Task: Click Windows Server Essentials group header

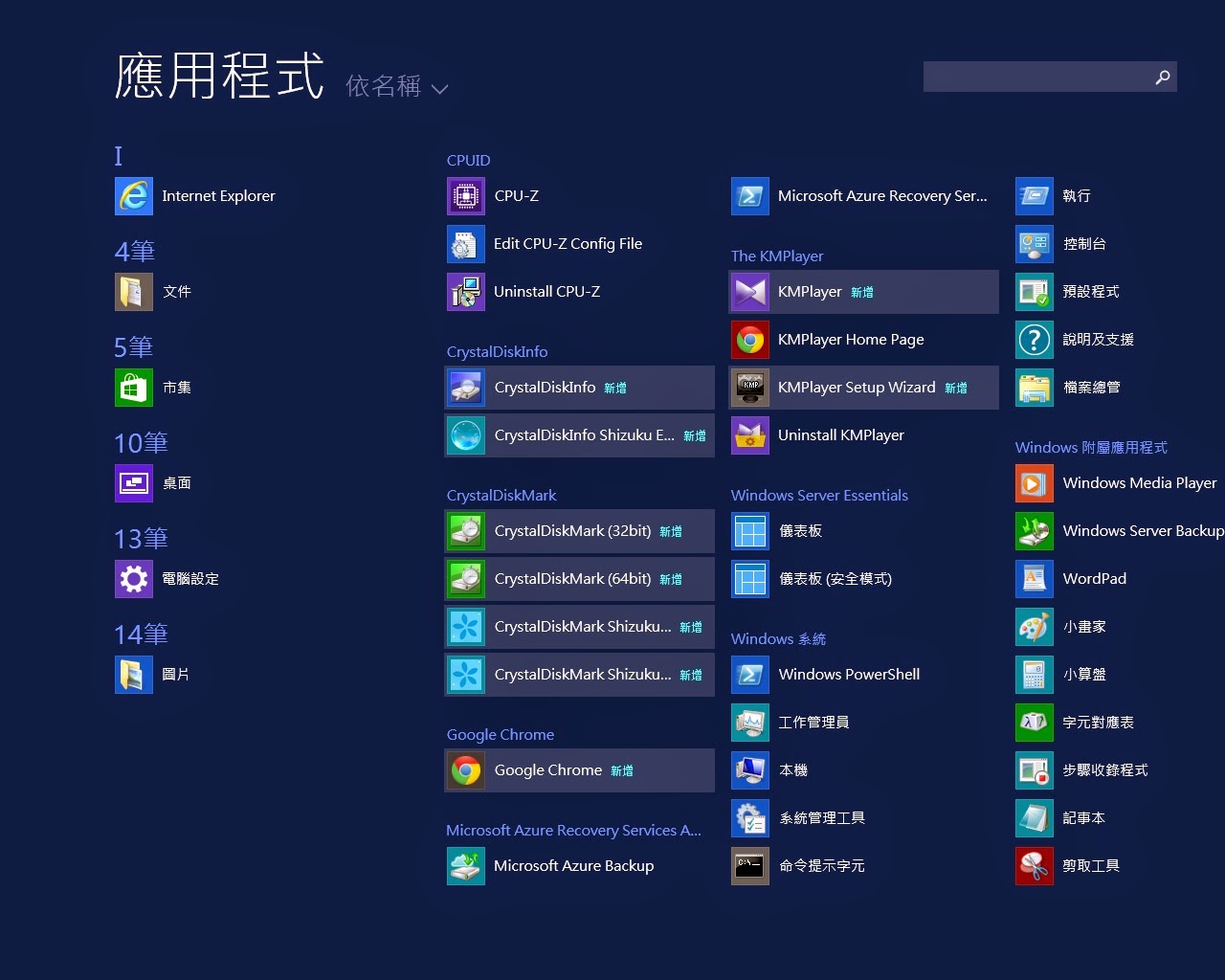Action: click(x=819, y=495)
